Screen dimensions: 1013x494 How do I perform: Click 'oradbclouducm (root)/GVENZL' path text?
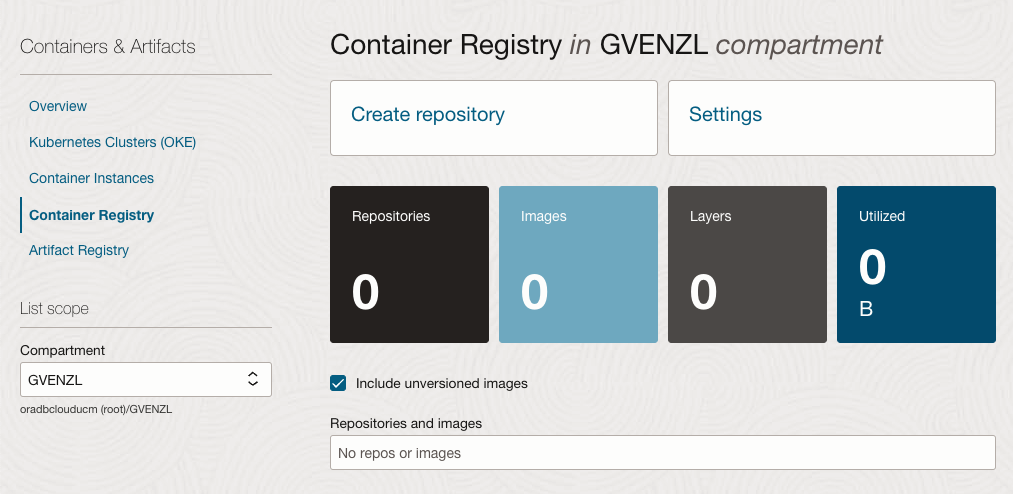coord(96,409)
